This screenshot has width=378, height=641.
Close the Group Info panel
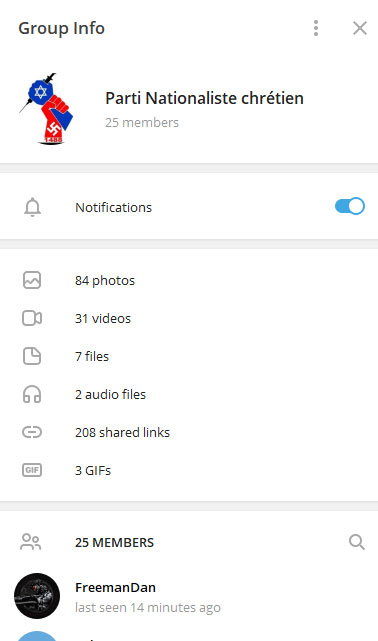coord(360,28)
